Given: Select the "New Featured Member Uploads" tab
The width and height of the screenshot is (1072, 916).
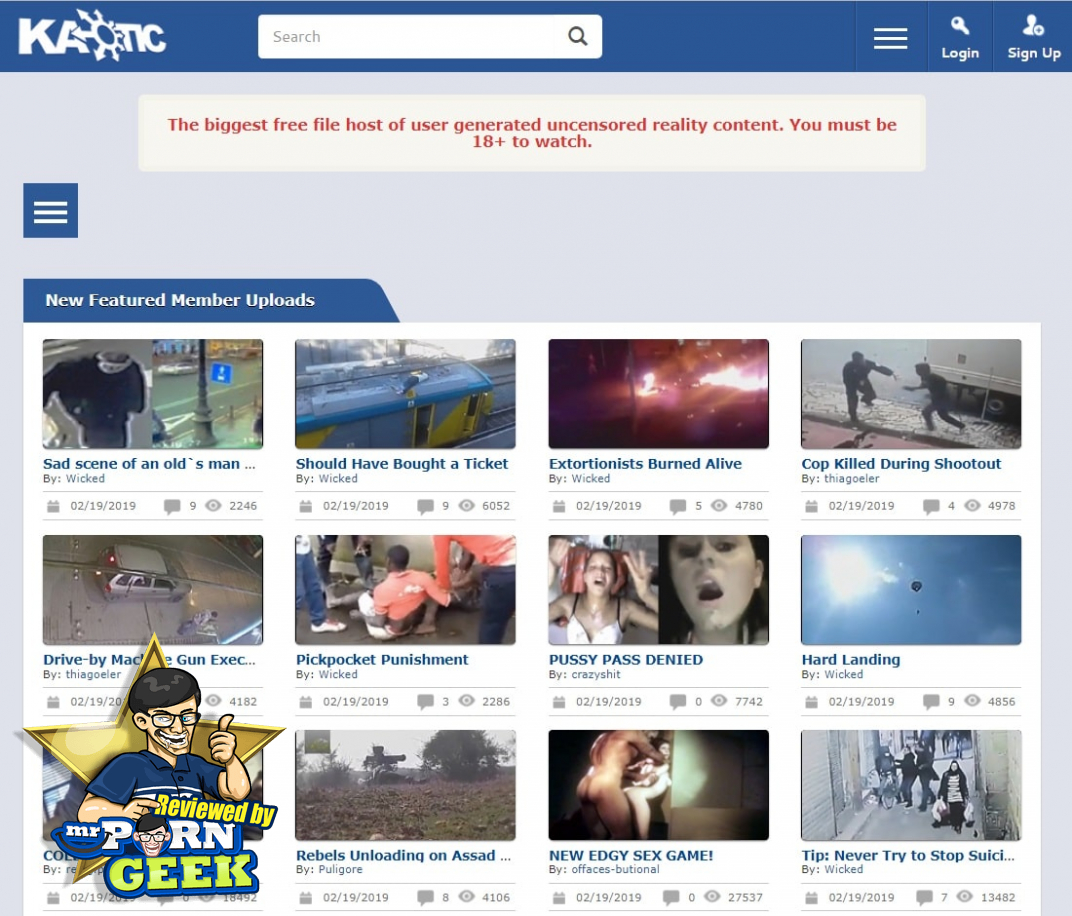Looking at the screenshot, I should (180, 300).
